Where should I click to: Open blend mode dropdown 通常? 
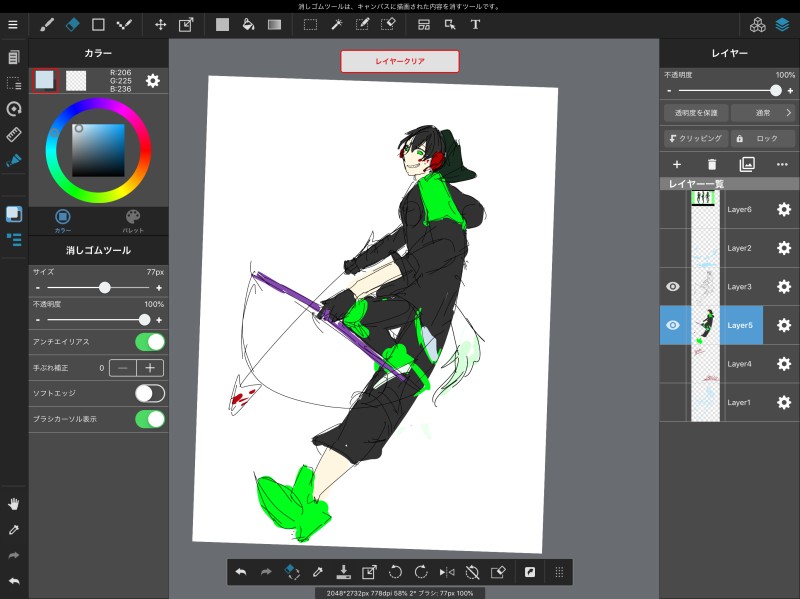(x=763, y=113)
